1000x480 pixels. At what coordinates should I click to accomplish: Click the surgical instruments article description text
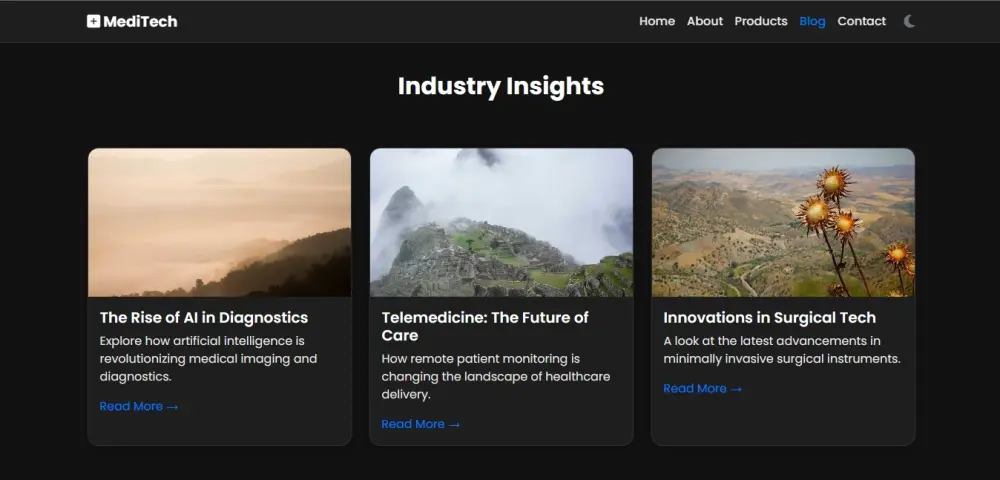point(781,350)
